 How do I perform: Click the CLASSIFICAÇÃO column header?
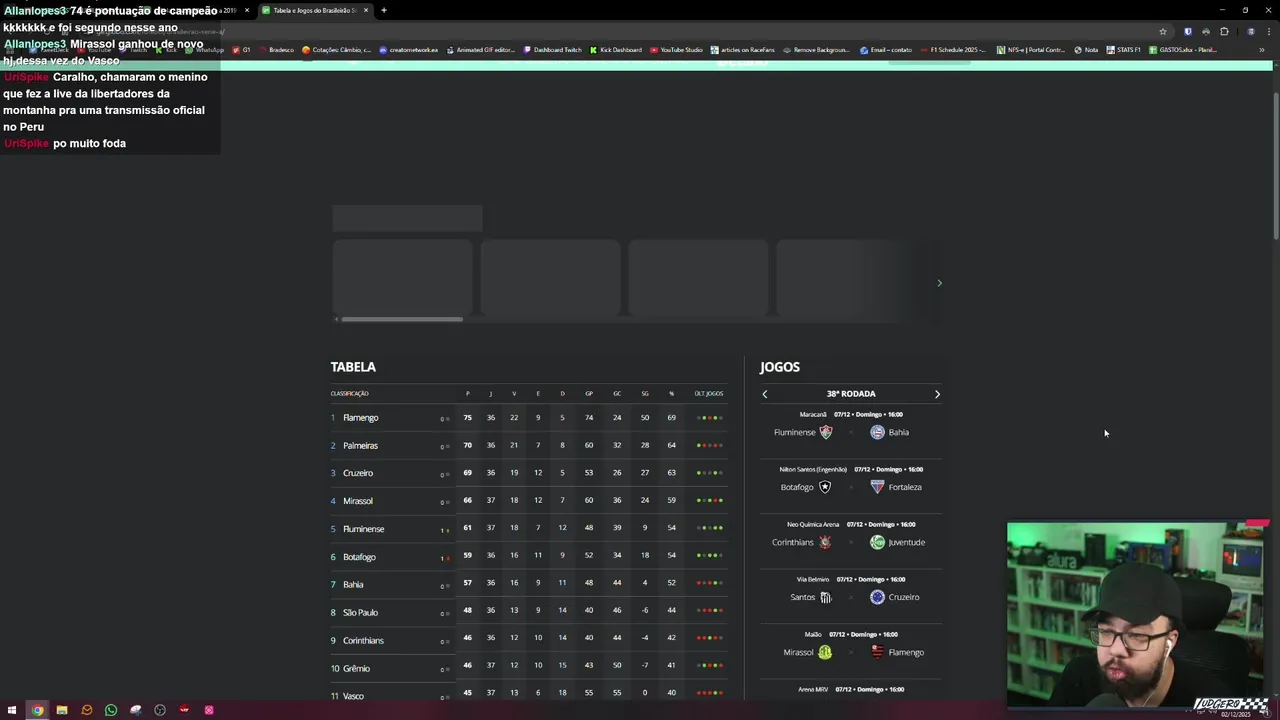click(x=350, y=394)
